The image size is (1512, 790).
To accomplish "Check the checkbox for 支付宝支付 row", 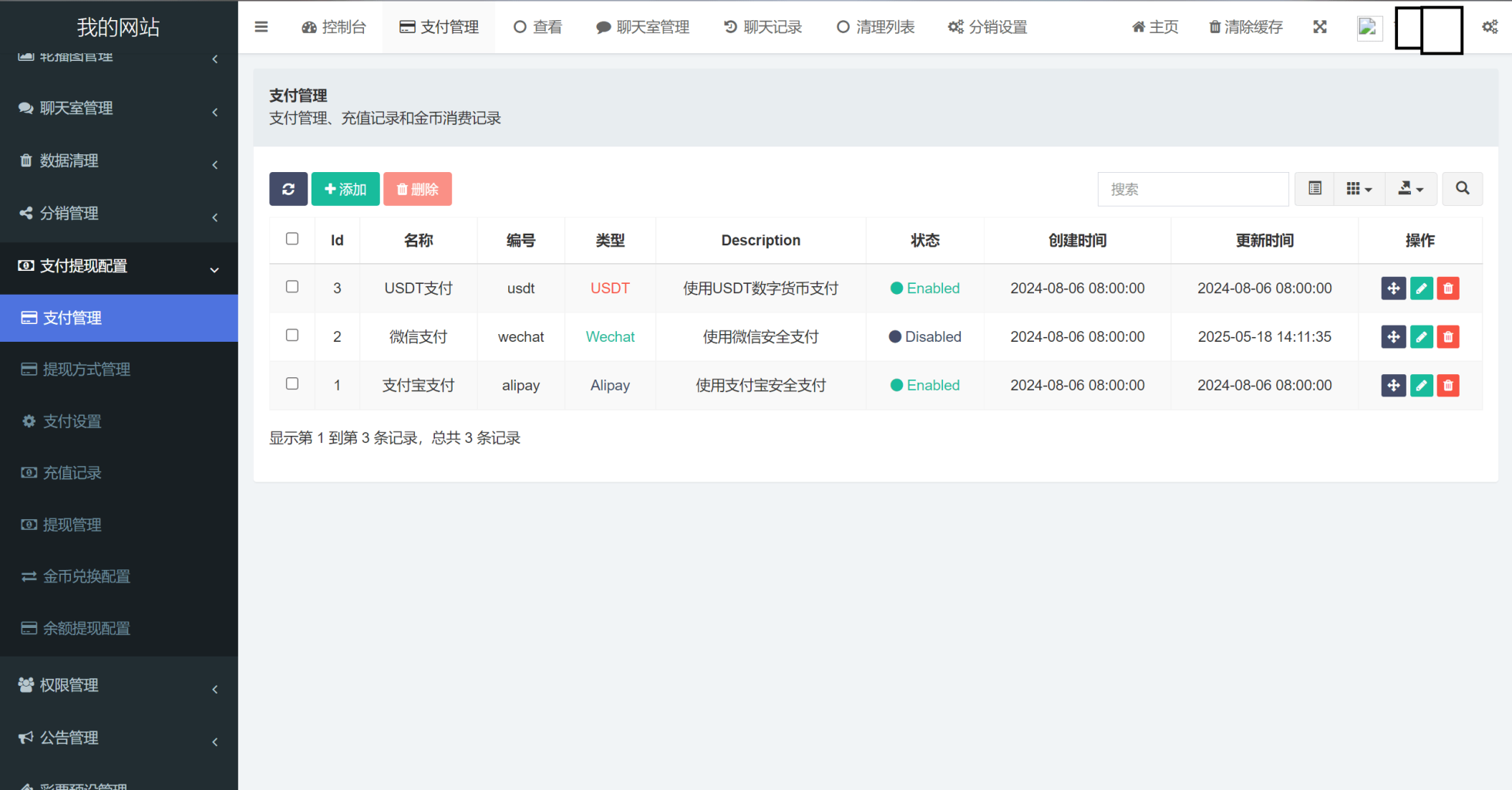I will click(291, 383).
